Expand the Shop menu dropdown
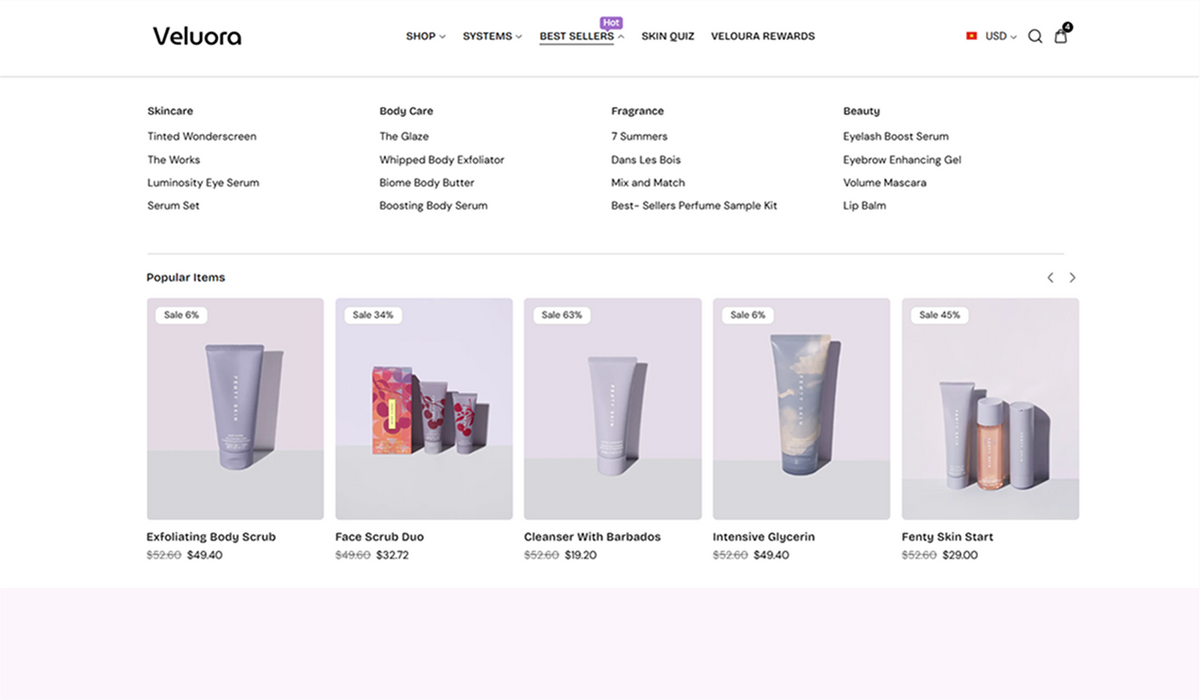The height and width of the screenshot is (700, 1200). [425, 36]
